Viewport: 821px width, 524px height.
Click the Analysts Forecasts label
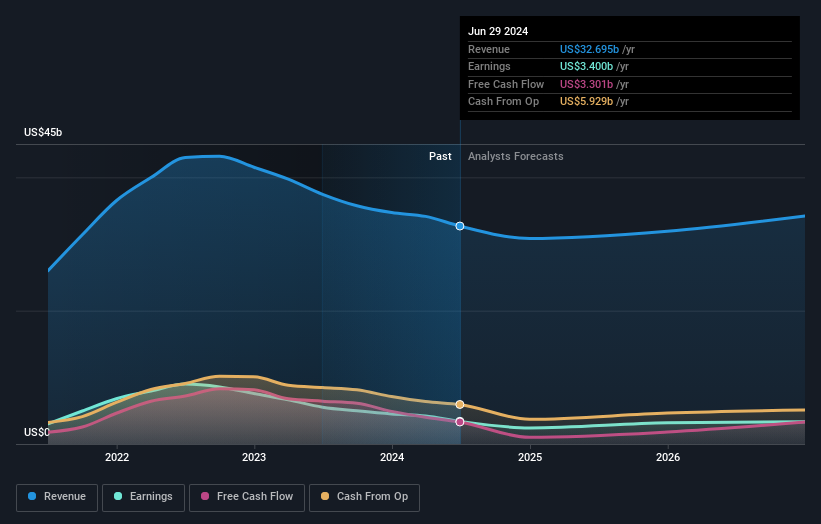[516, 157]
